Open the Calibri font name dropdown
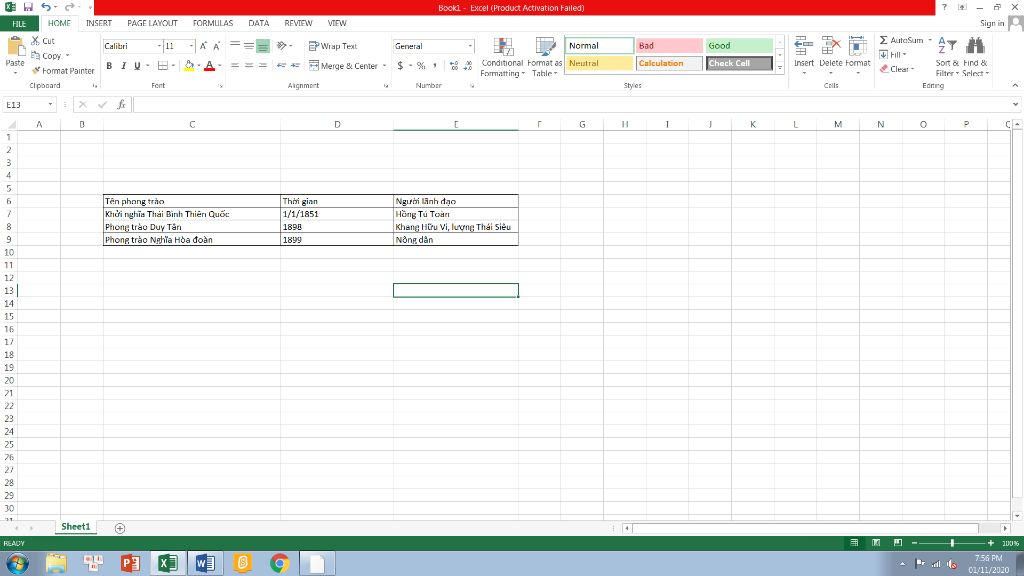 click(x=158, y=46)
